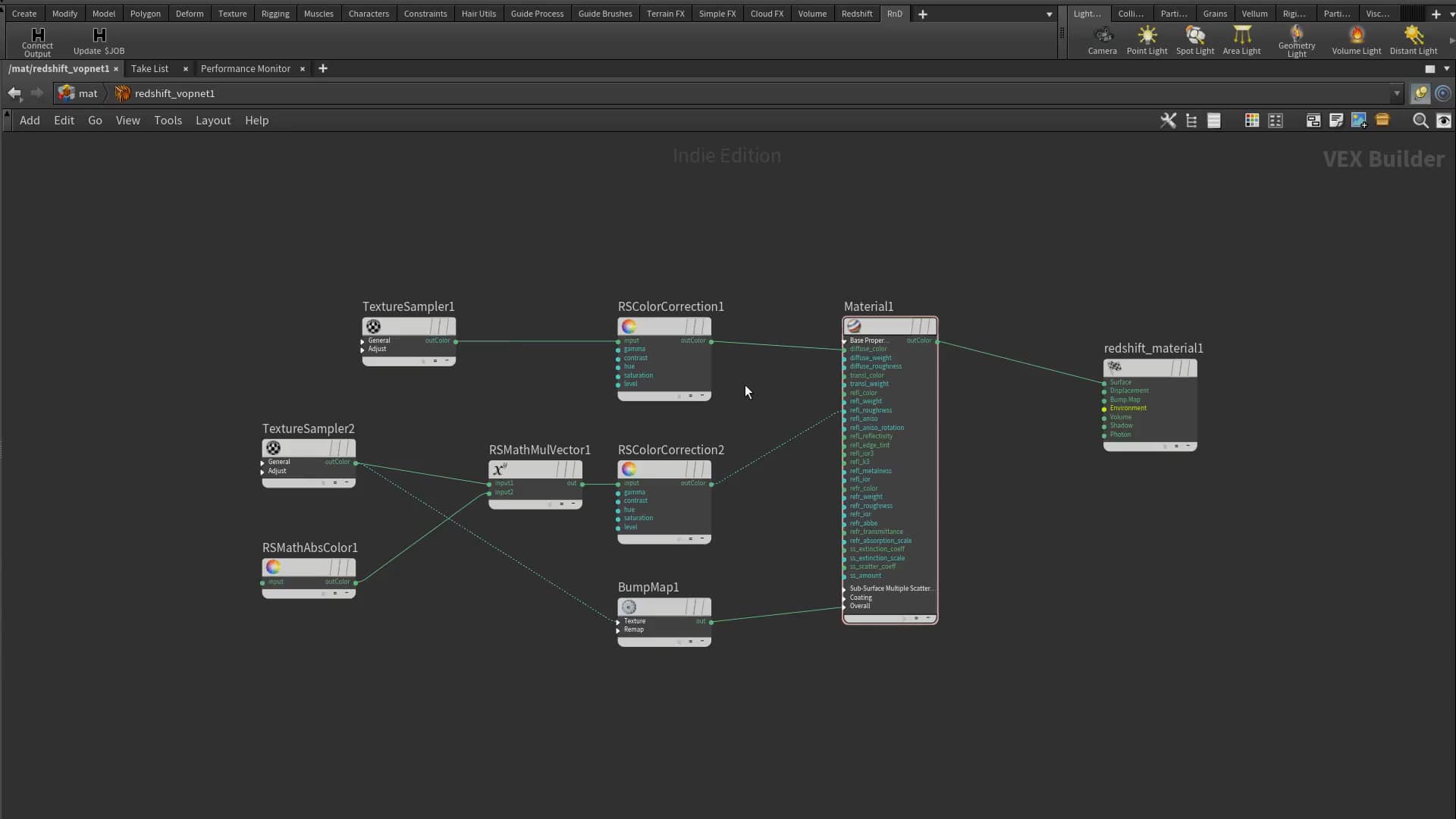Screen dimensions: 1456x819
Task: Click the Connect Output shelf button
Action: [36, 42]
